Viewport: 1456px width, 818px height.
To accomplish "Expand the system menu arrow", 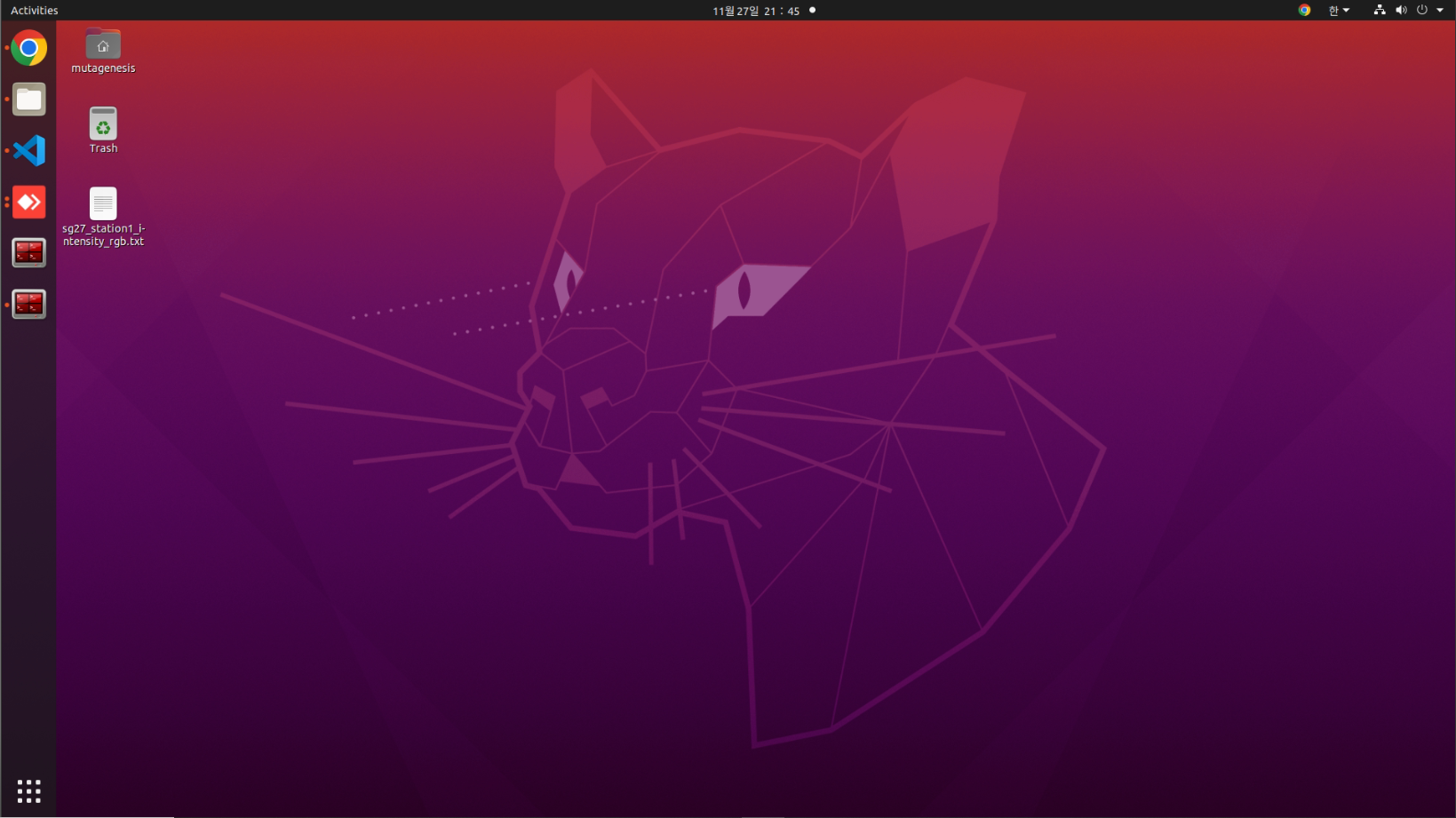I will pos(1440,11).
